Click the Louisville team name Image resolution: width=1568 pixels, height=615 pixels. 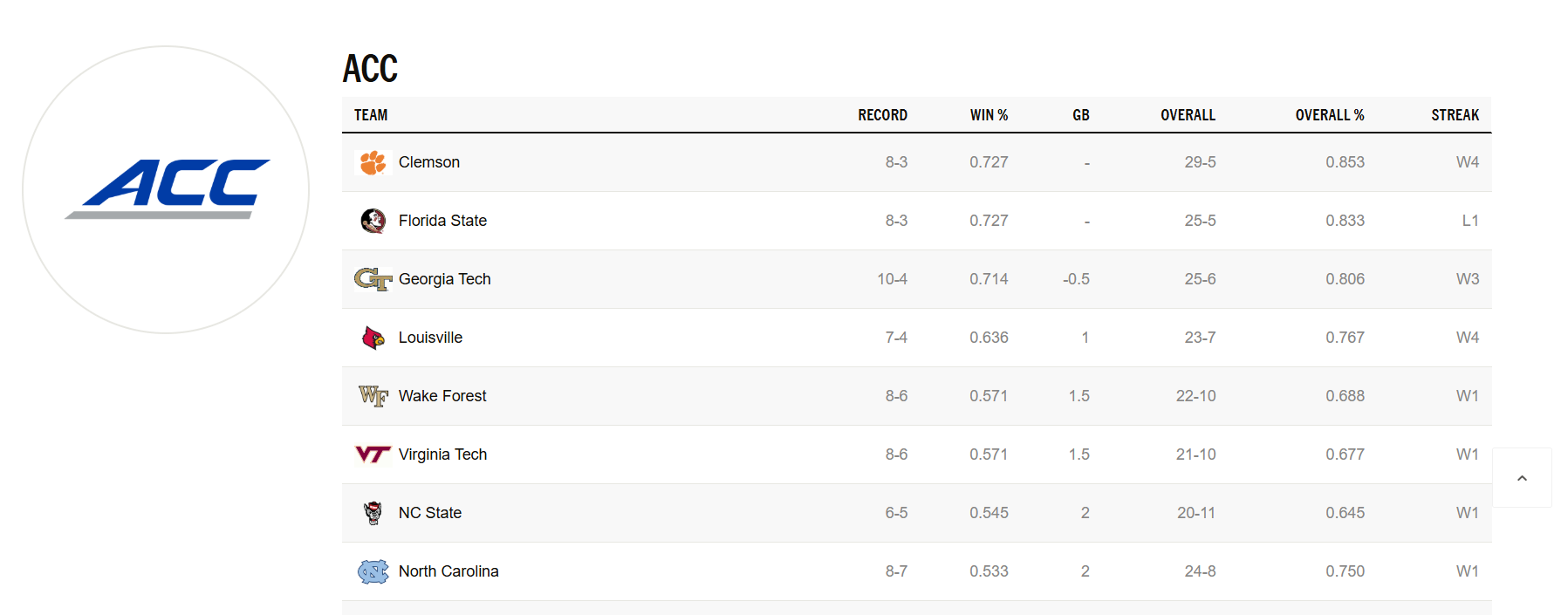[x=430, y=337]
